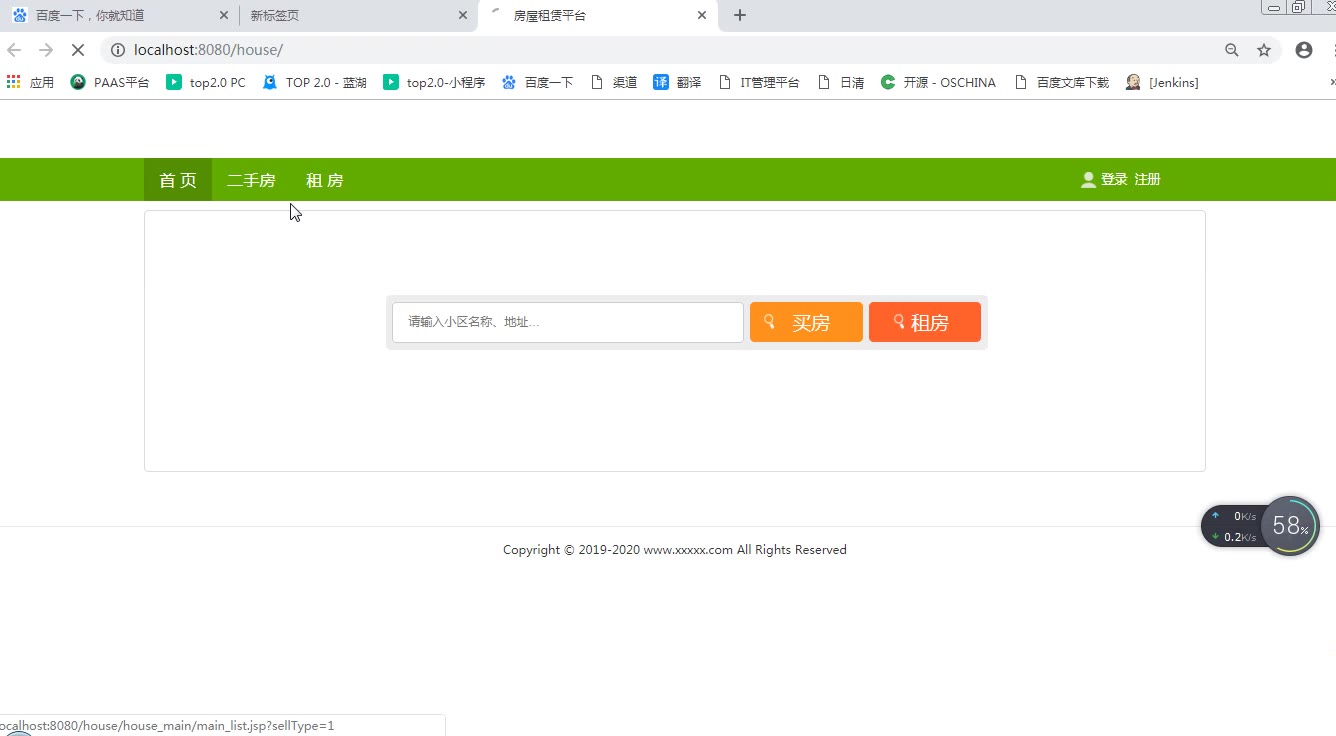Click the red 租房 search button
This screenshot has width=1336, height=736.
(925, 322)
